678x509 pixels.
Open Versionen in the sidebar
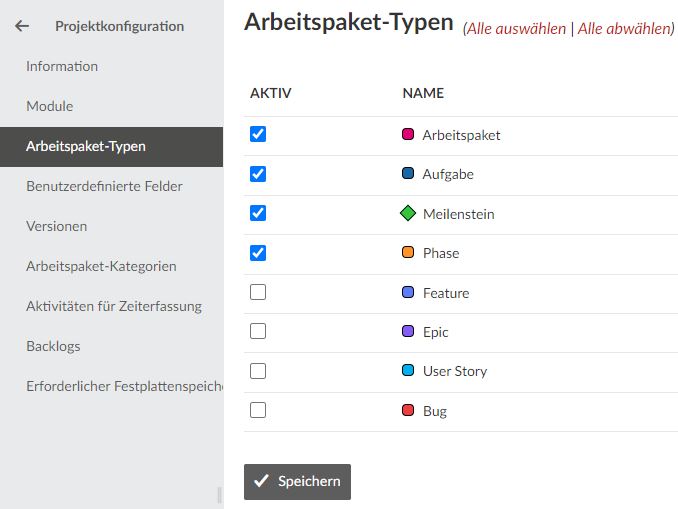point(56,226)
